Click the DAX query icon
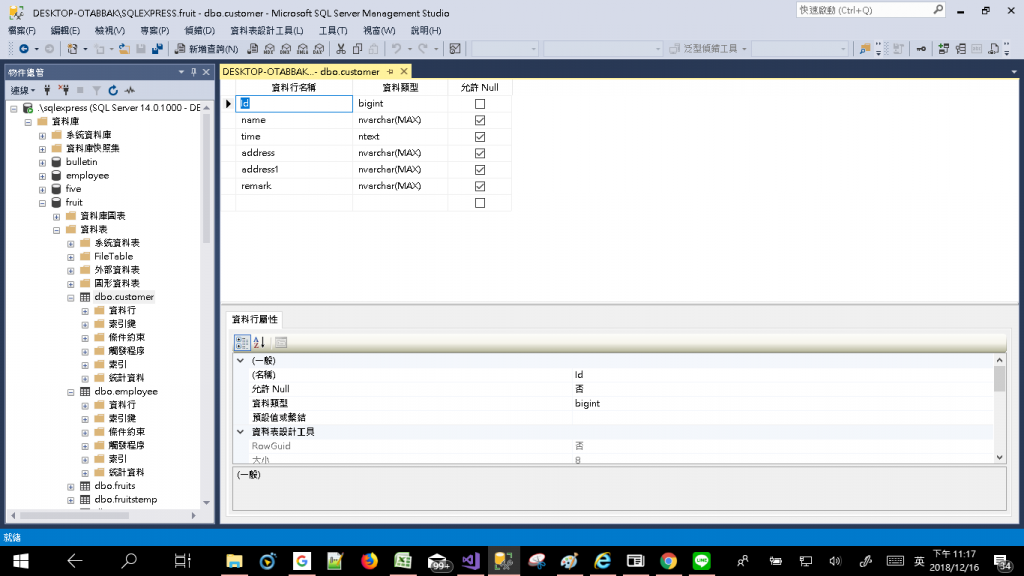The height and width of the screenshot is (576, 1024). coord(319,49)
